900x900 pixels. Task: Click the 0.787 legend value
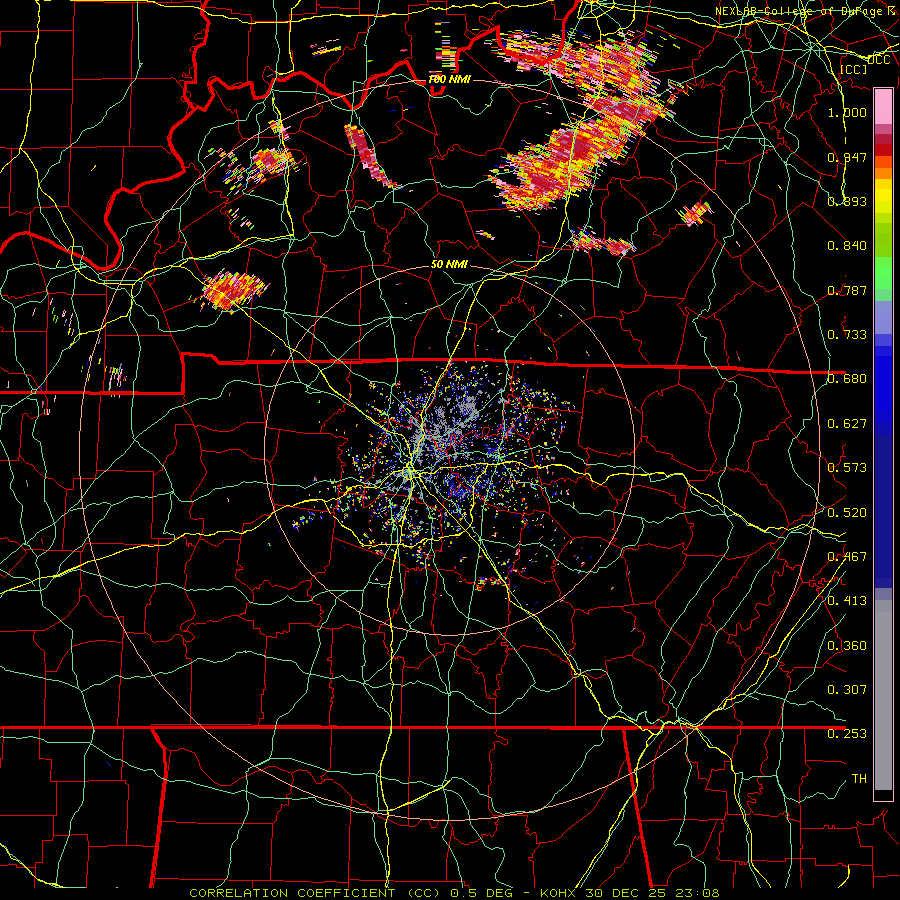(x=847, y=290)
